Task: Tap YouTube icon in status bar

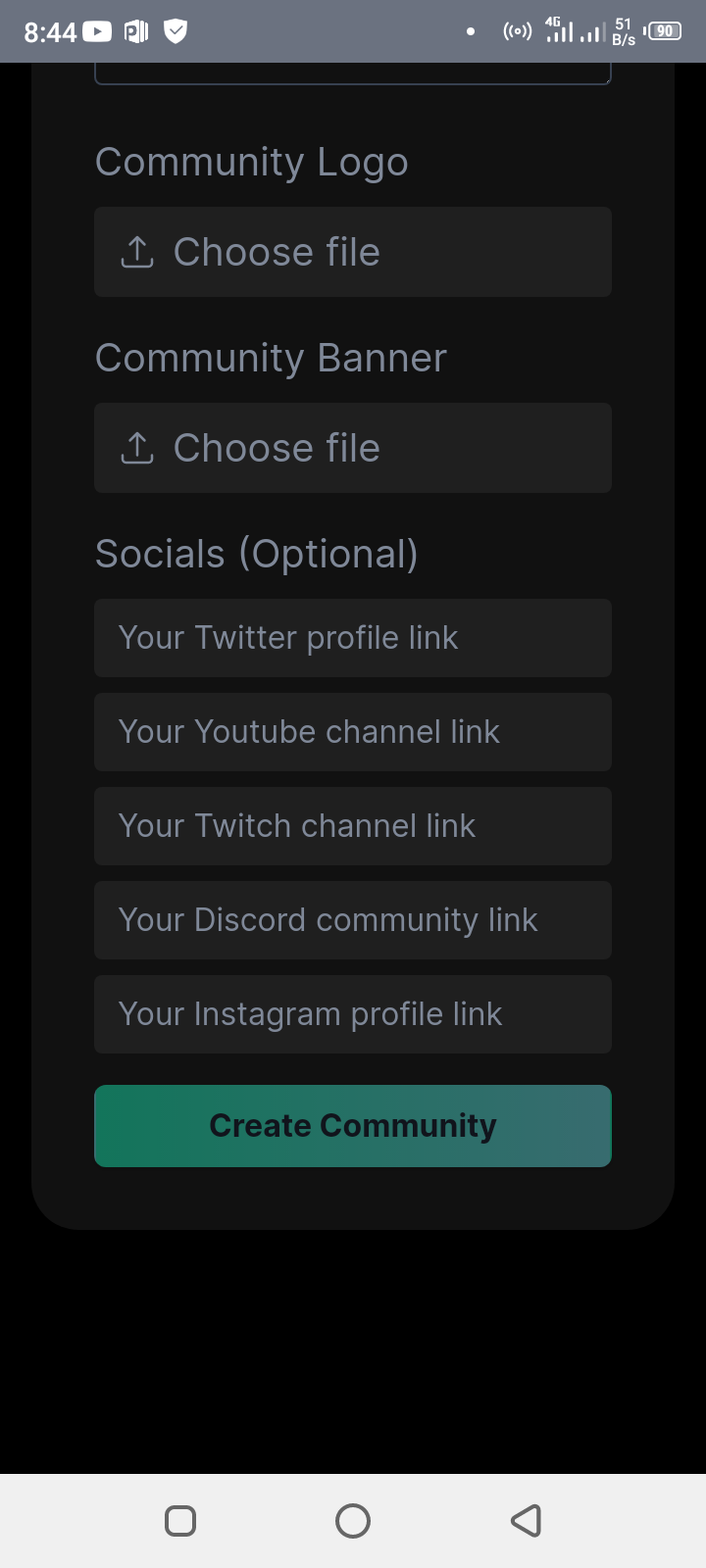Action: click(97, 31)
